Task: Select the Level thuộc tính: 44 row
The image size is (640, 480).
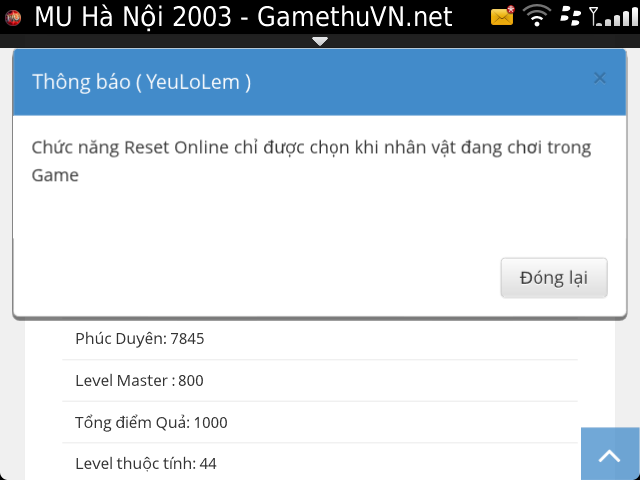Action: 320,463
